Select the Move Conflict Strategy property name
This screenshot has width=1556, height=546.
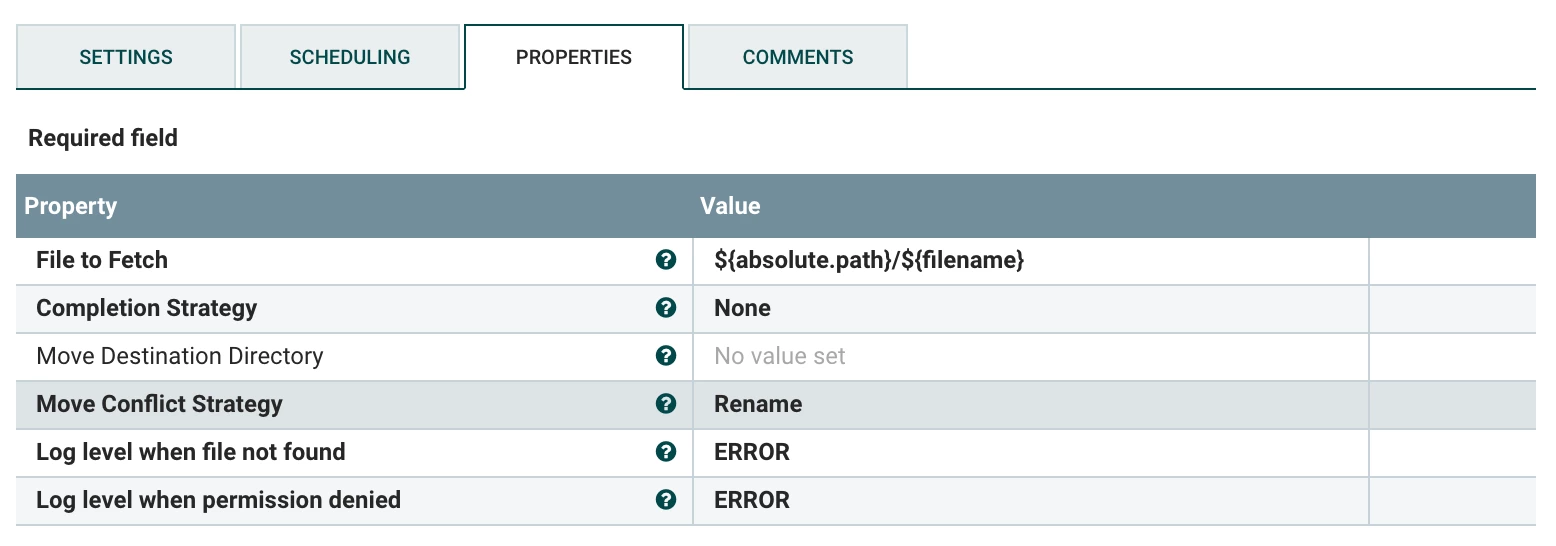pyautogui.click(x=159, y=404)
